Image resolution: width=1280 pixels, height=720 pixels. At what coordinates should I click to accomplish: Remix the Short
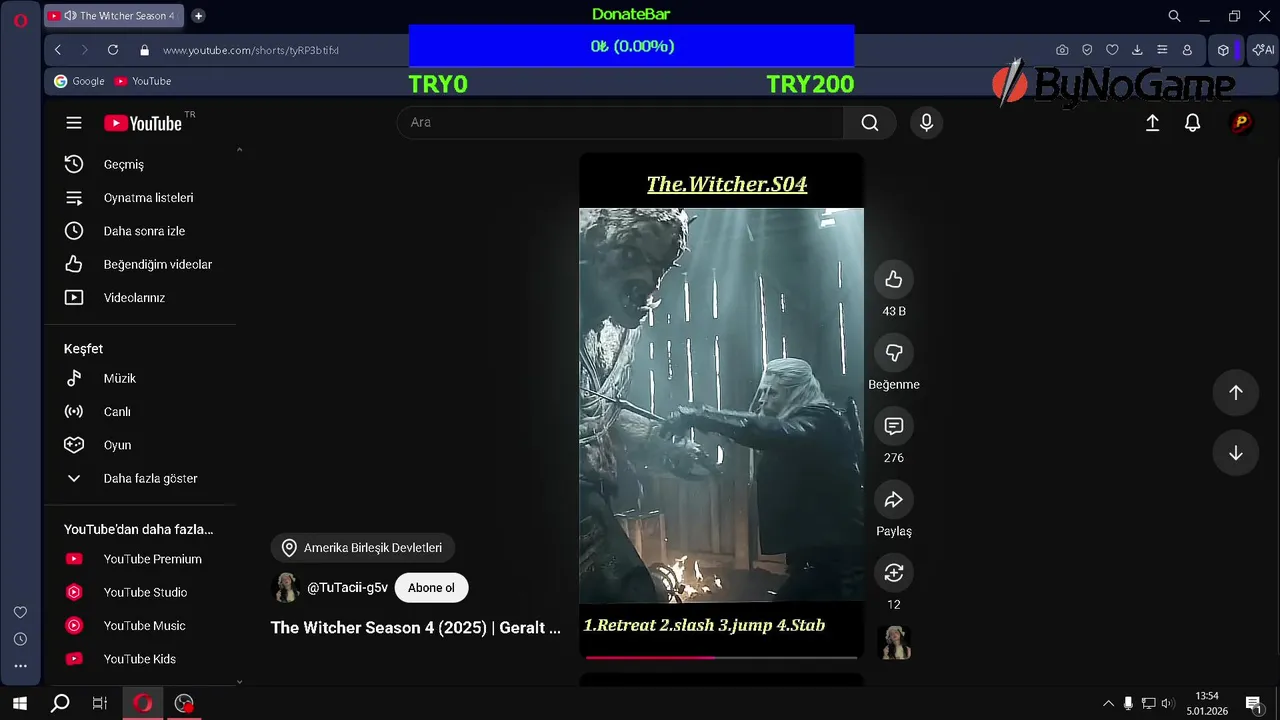point(894,572)
